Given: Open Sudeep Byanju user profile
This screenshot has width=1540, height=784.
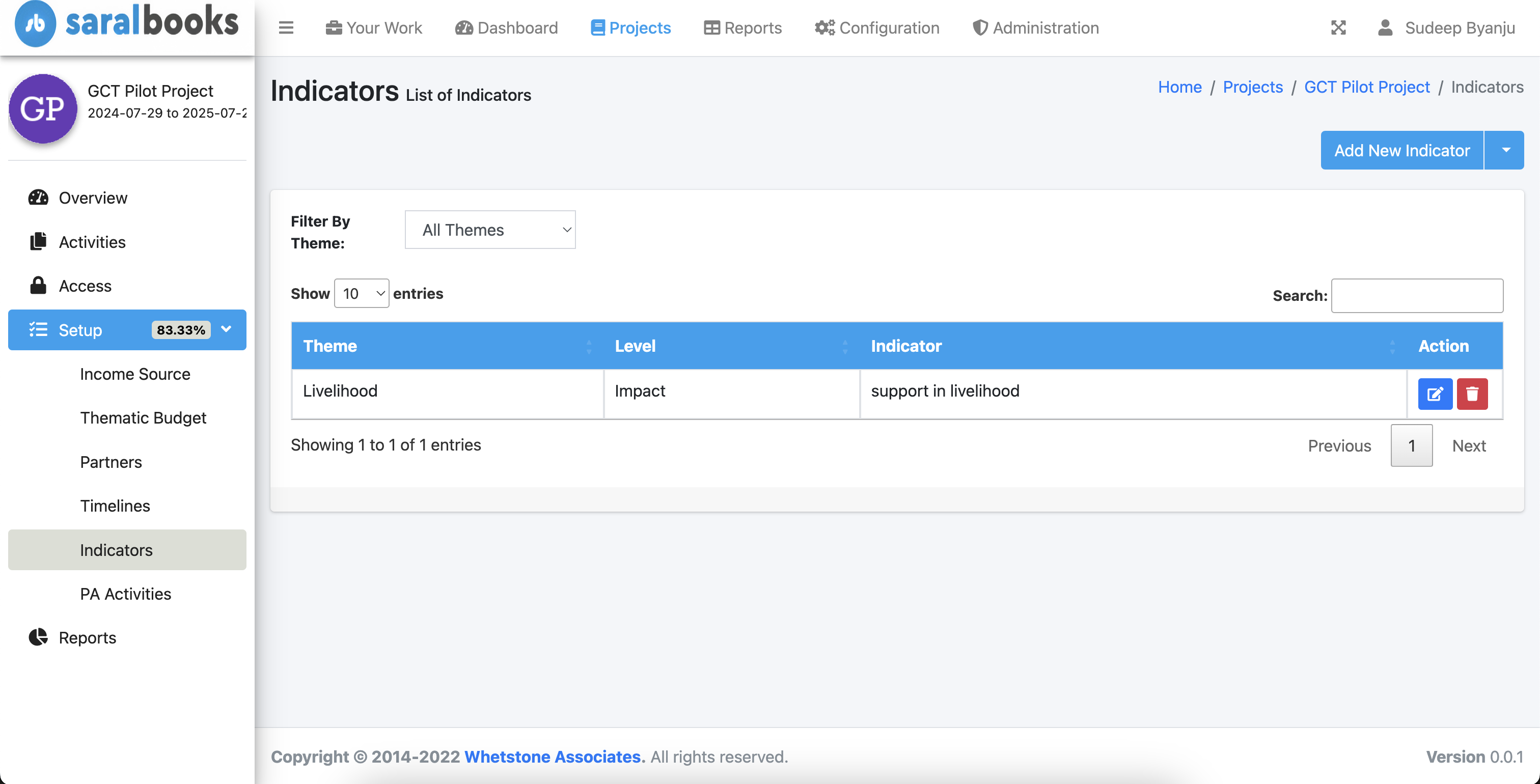Looking at the screenshot, I should click(1446, 27).
